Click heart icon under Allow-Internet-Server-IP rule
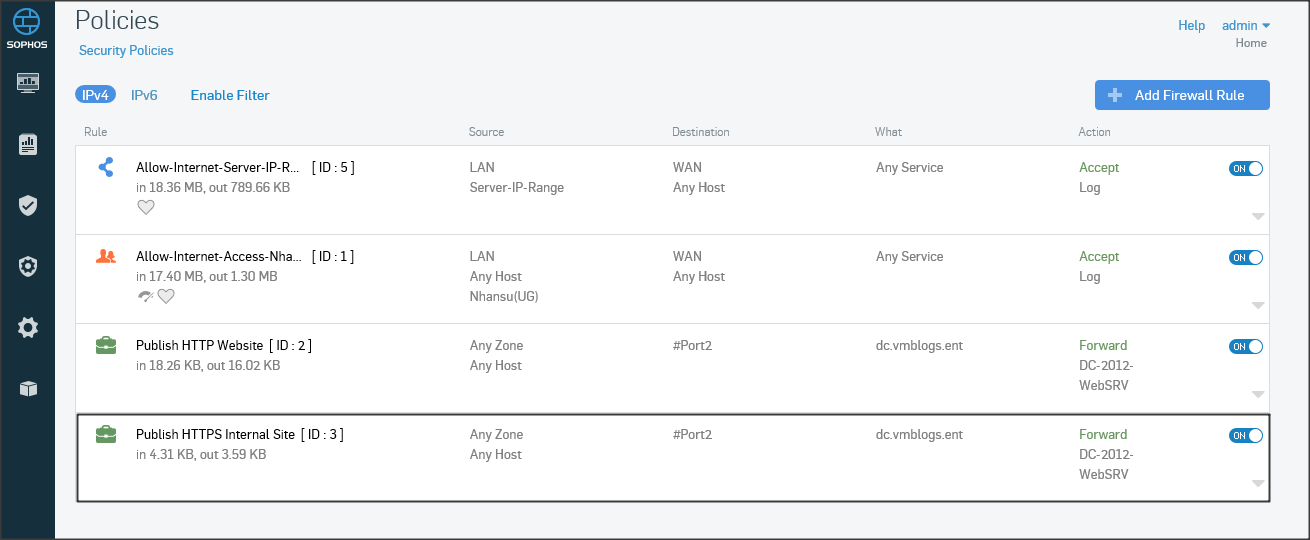The image size is (1310, 540). tap(146, 207)
